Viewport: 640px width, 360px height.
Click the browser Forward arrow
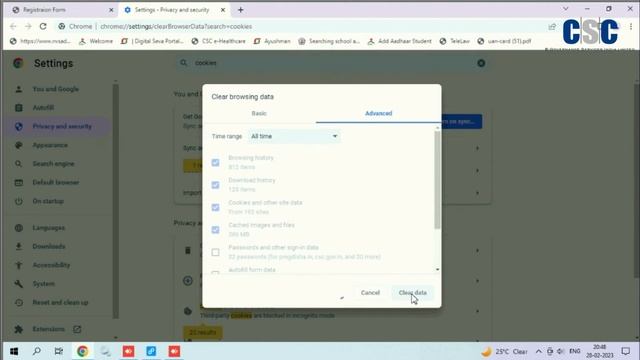pos(28,27)
